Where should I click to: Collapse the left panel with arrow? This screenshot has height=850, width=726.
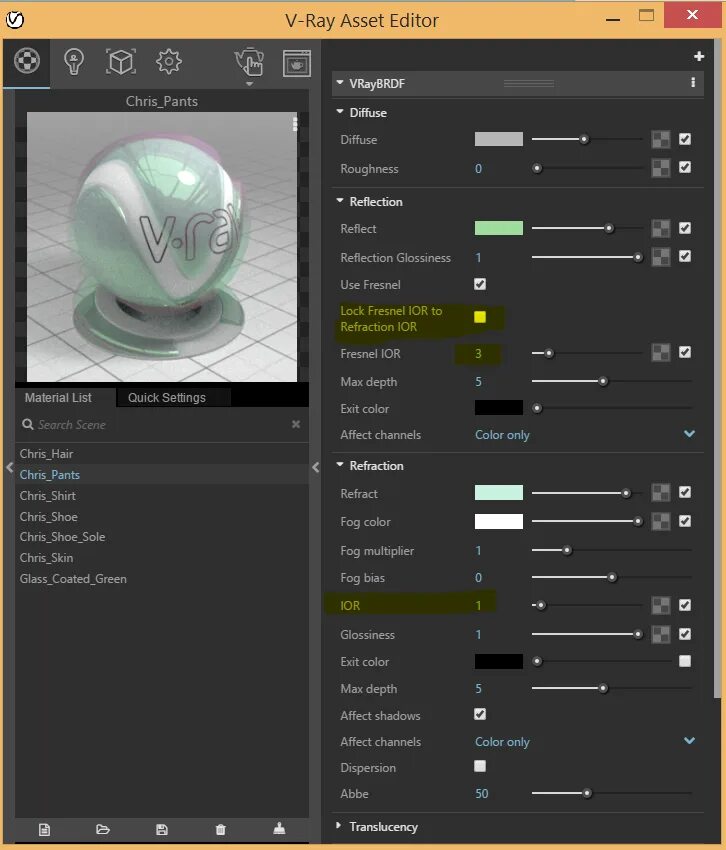click(9, 467)
